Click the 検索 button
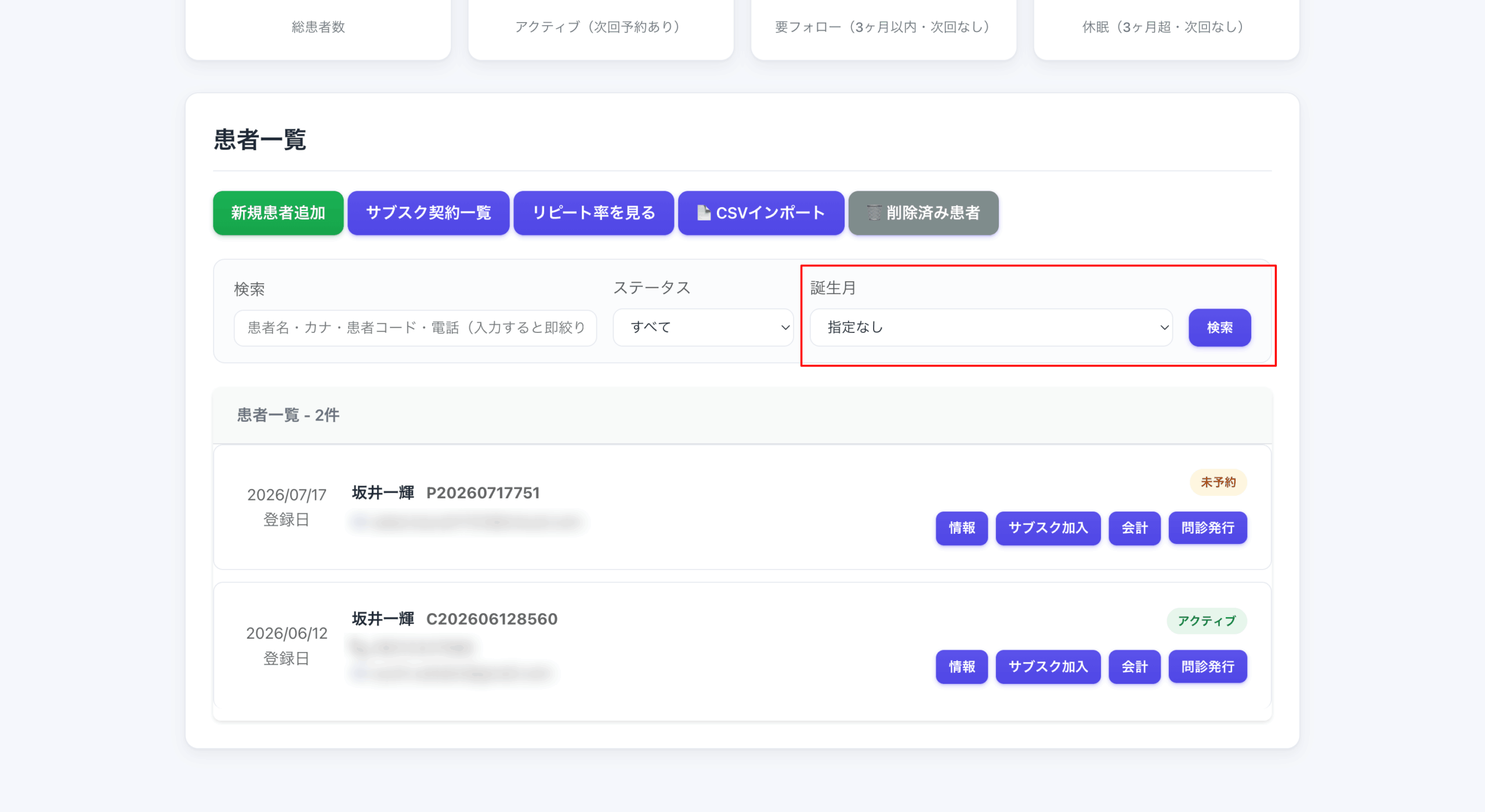The width and height of the screenshot is (1485, 812). [1219, 328]
